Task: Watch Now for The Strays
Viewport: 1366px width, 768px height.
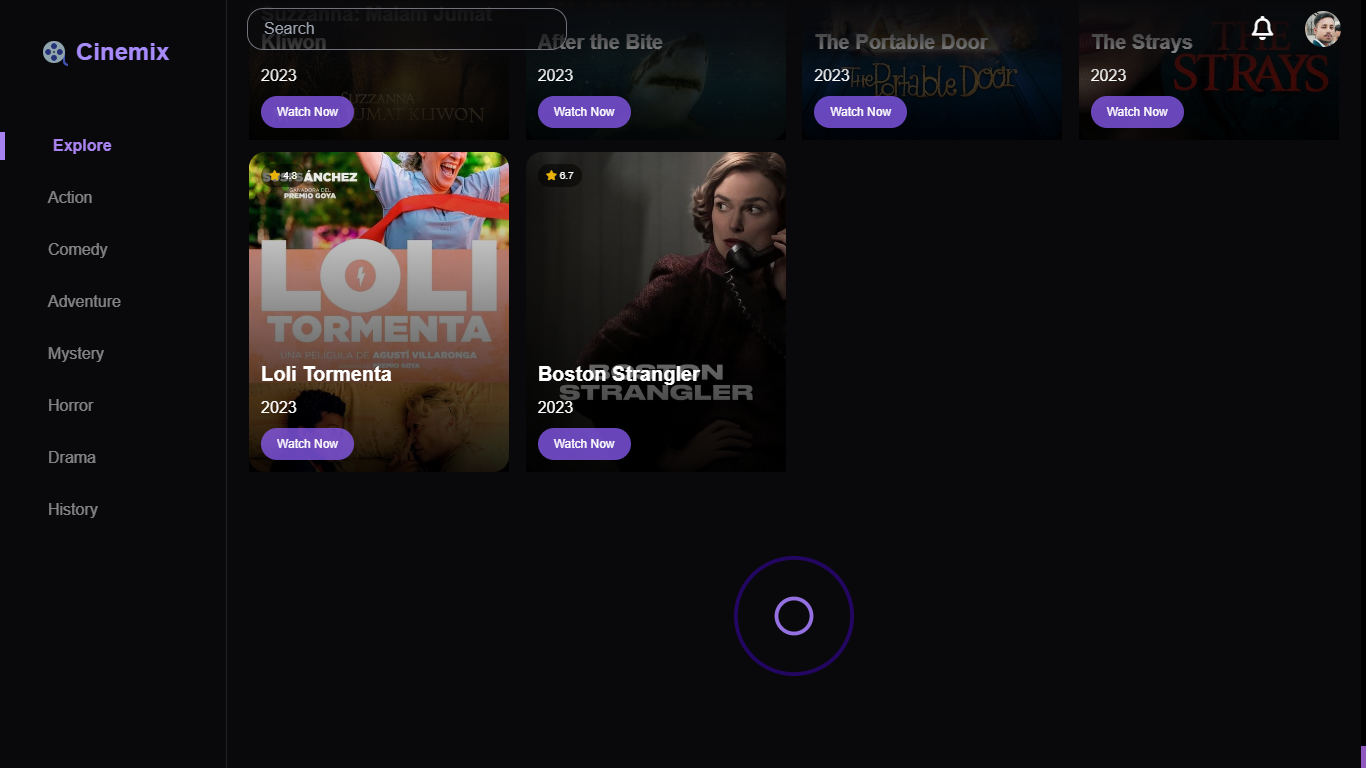Action: click(1137, 112)
